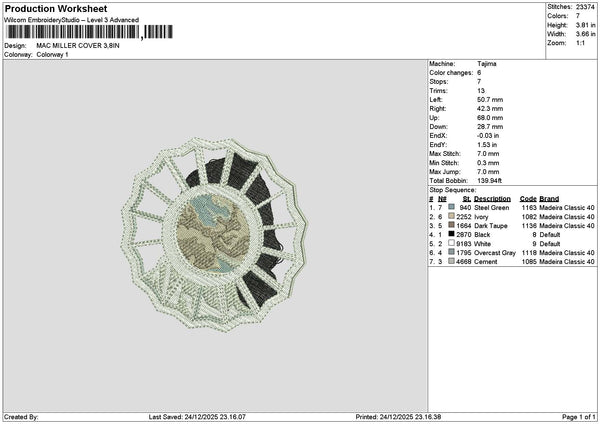The width and height of the screenshot is (600, 424).
Task: Click the Up value '68.0 mm'
Action: pyautogui.click(x=490, y=117)
